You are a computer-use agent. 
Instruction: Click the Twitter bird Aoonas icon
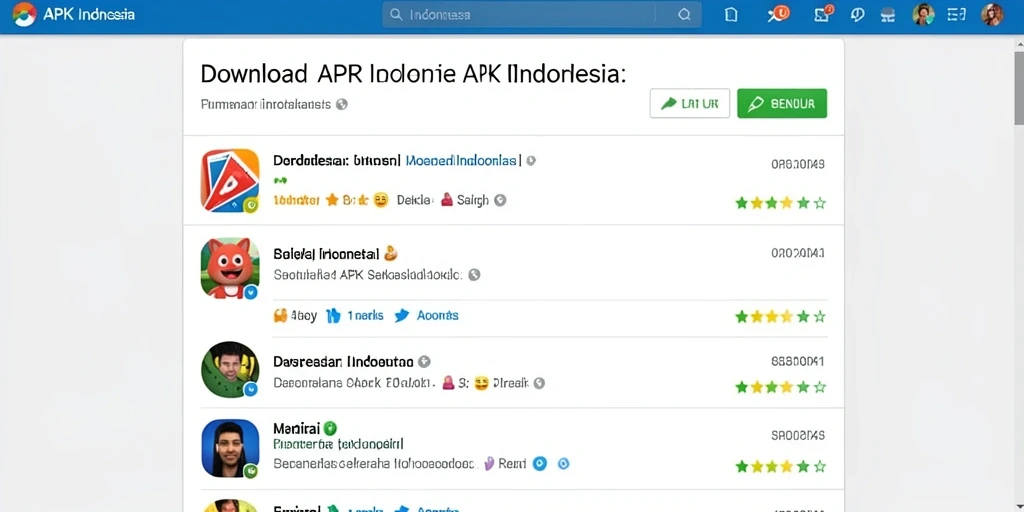click(x=402, y=315)
